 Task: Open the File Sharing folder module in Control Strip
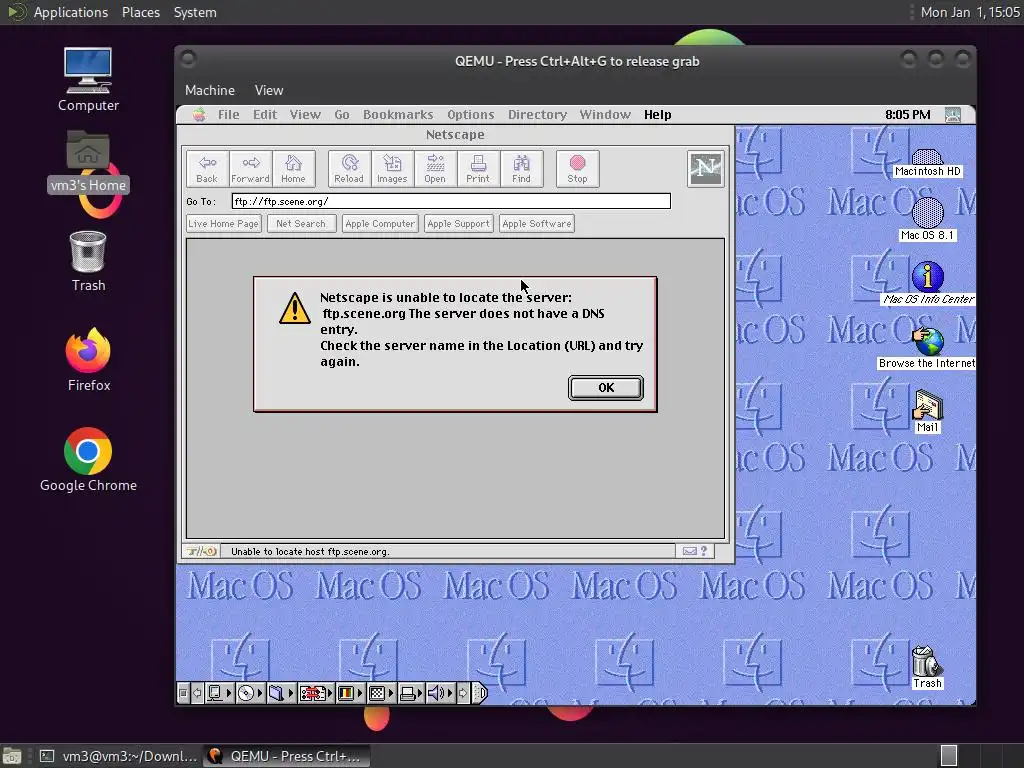pos(281,693)
